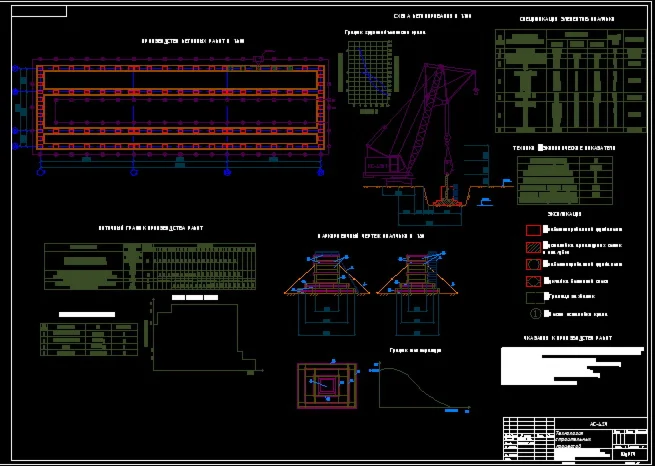Select the orange outer foundation plan outline
Viewport: 655px width, 466px height.
coord(180,107)
